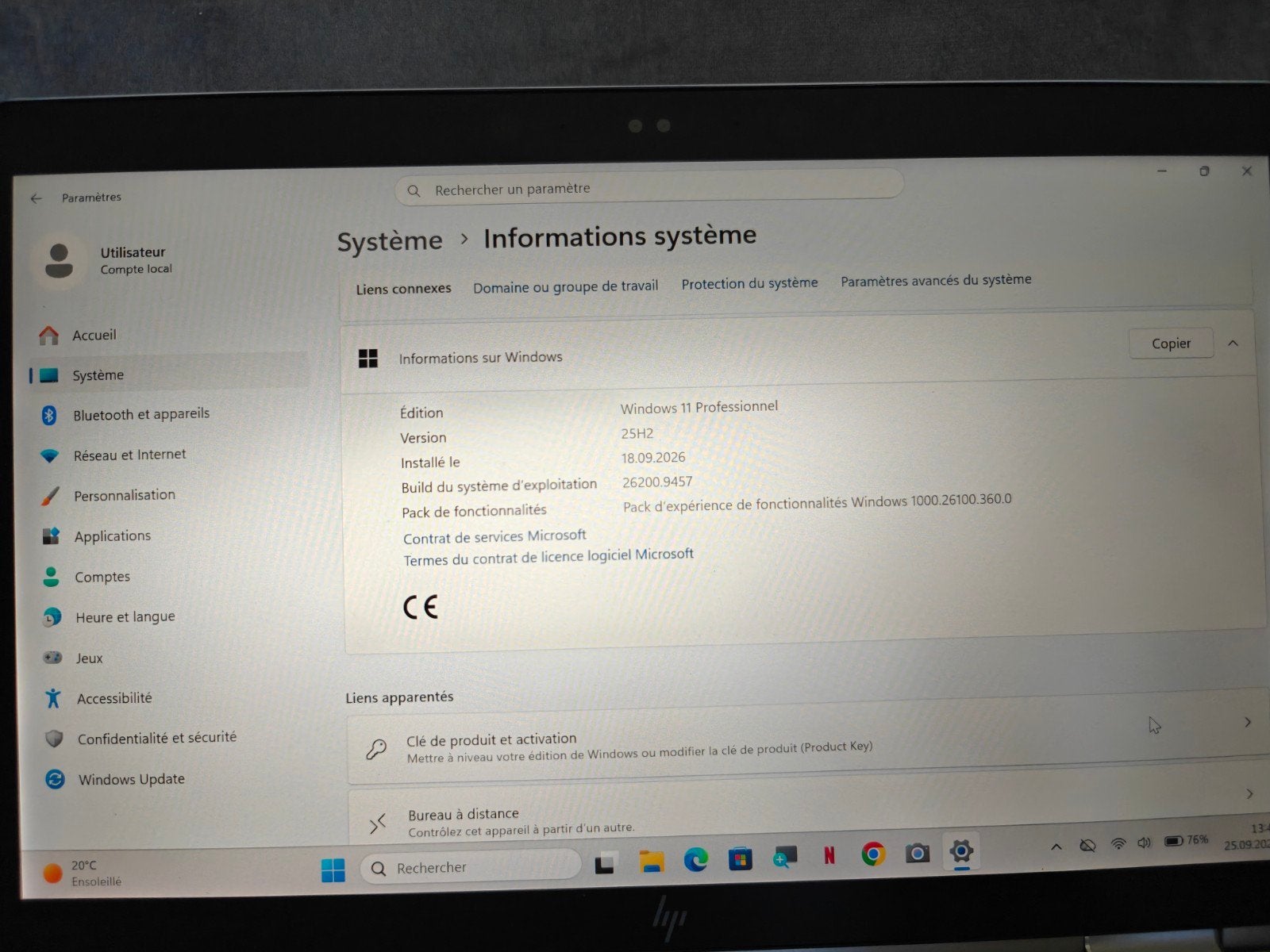Open Termes du contrat de licence logiciel Microsoft
1270x952 pixels.
click(548, 557)
